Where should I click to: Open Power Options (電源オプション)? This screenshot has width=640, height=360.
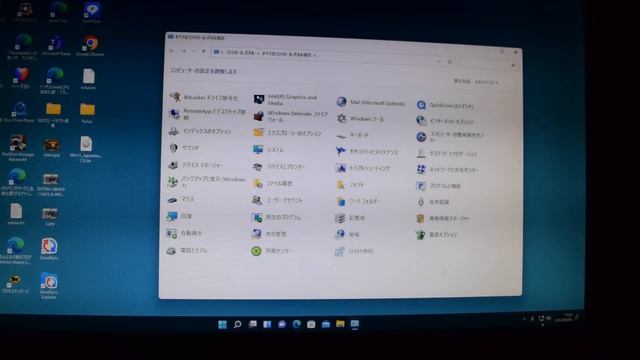(x=436, y=235)
